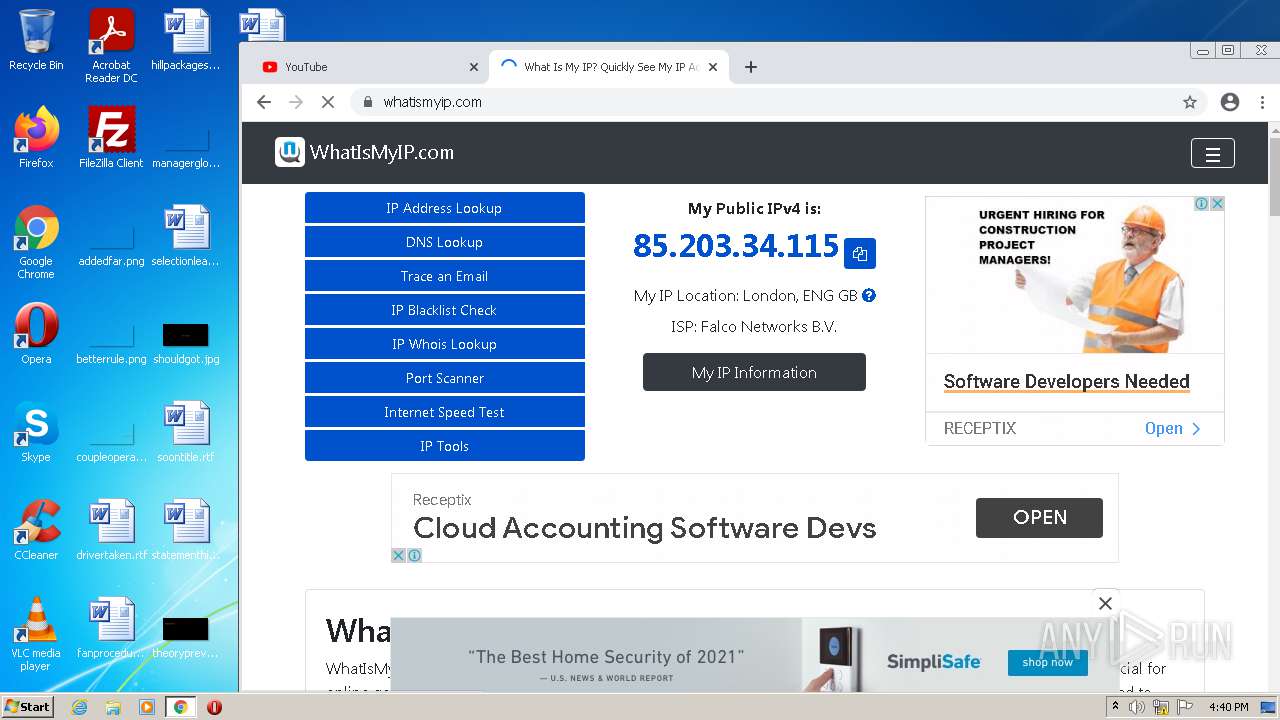The height and width of the screenshot is (720, 1280).
Task: Launch Acrobat Reader DC shortcut
Action: tap(111, 46)
